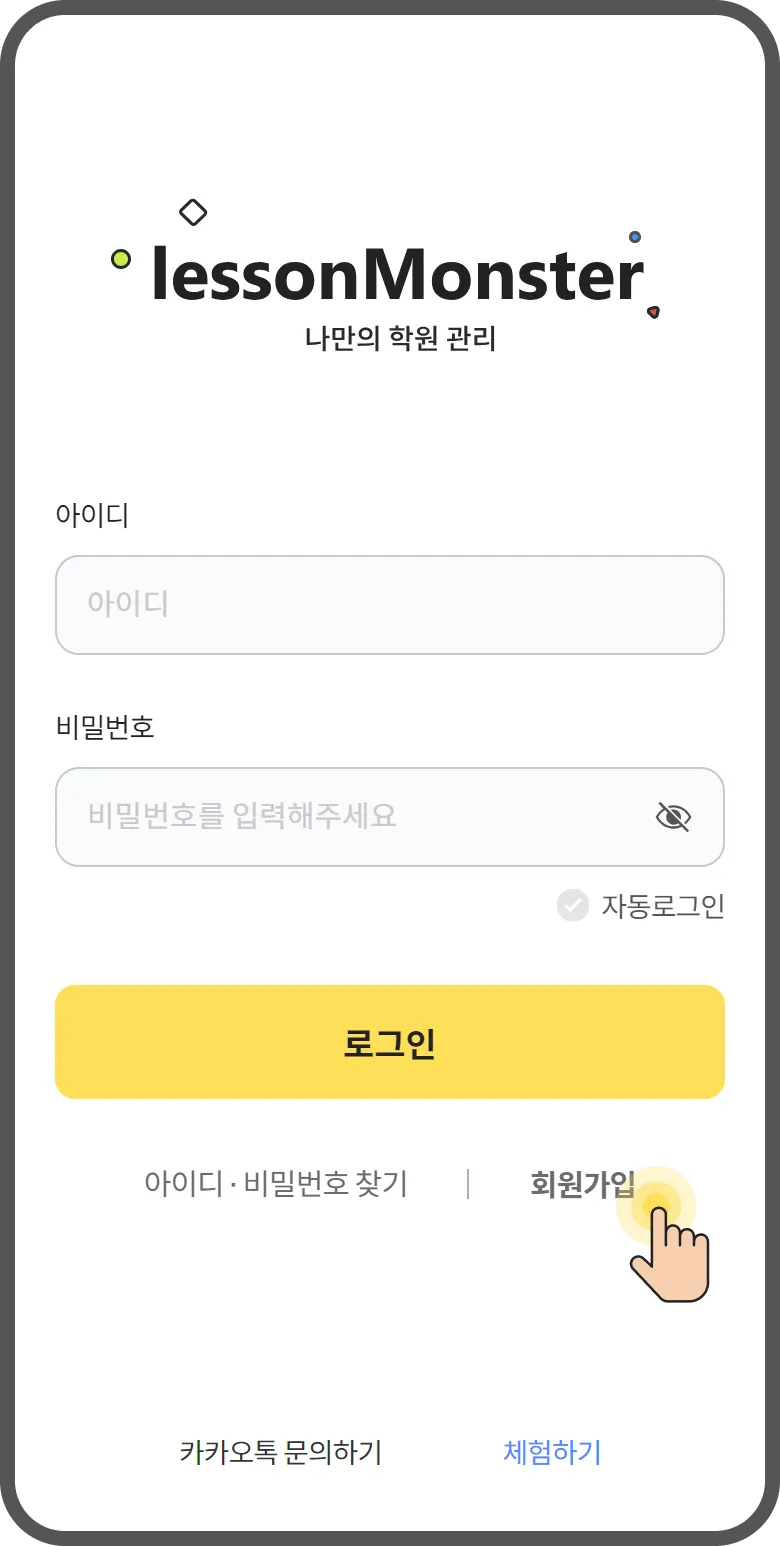Click the green dot beside the logo

coord(121,260)
